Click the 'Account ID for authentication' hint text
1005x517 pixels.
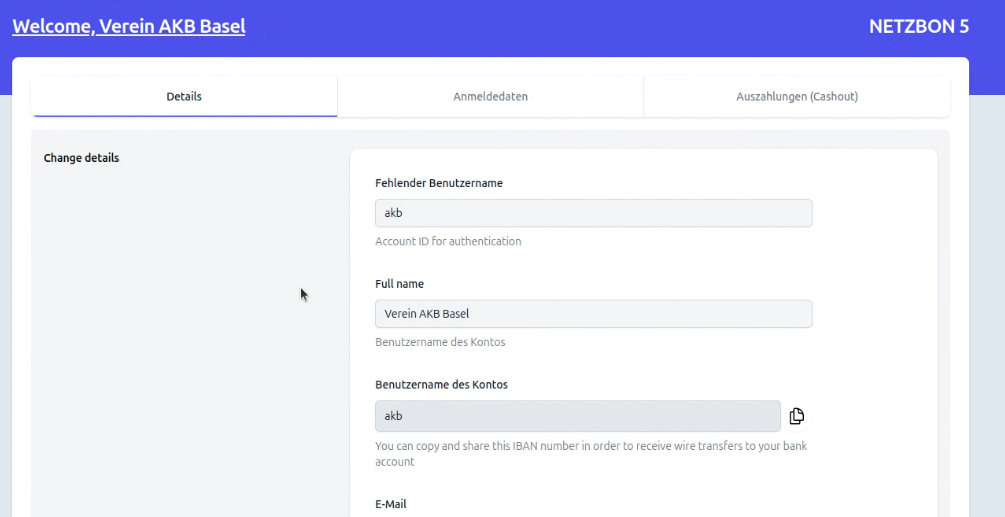coord(447,241)
